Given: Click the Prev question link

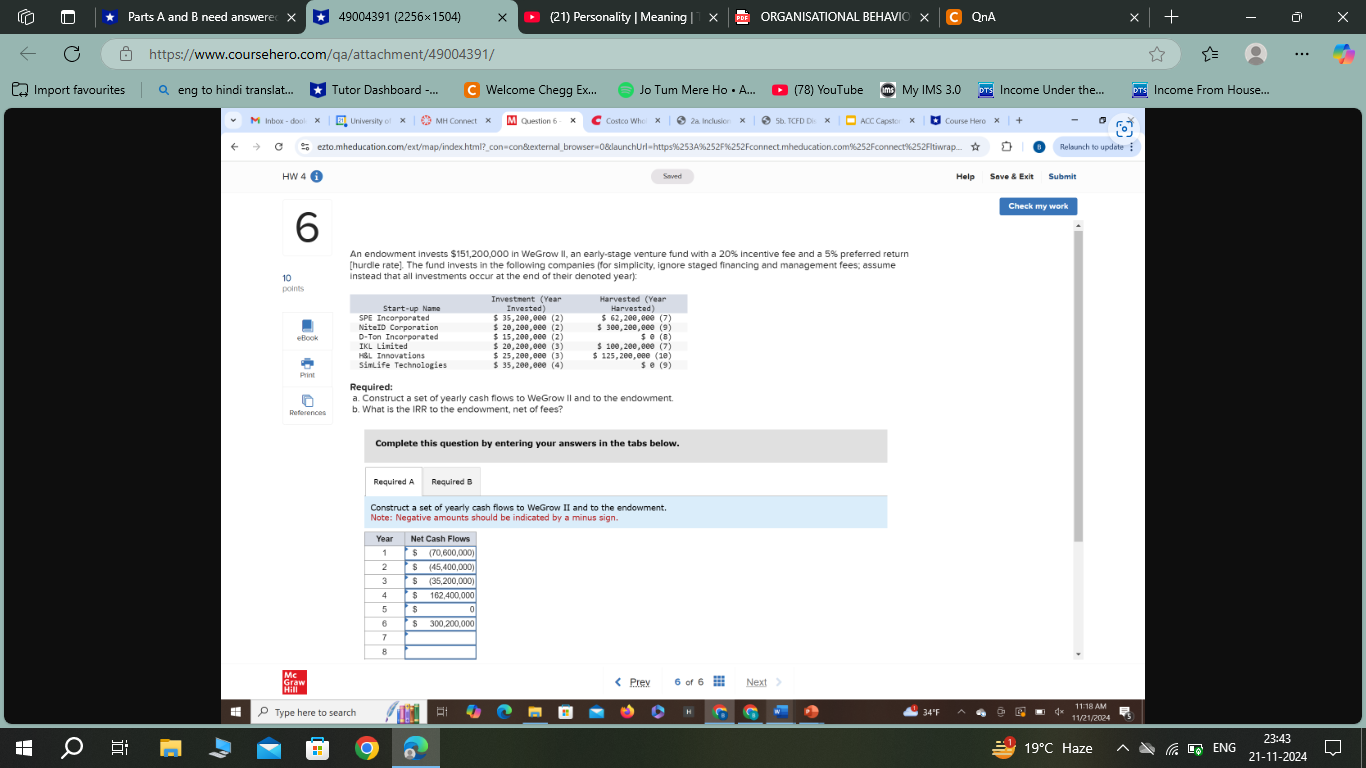Looking at the screenshot, I should pos(633,682).
